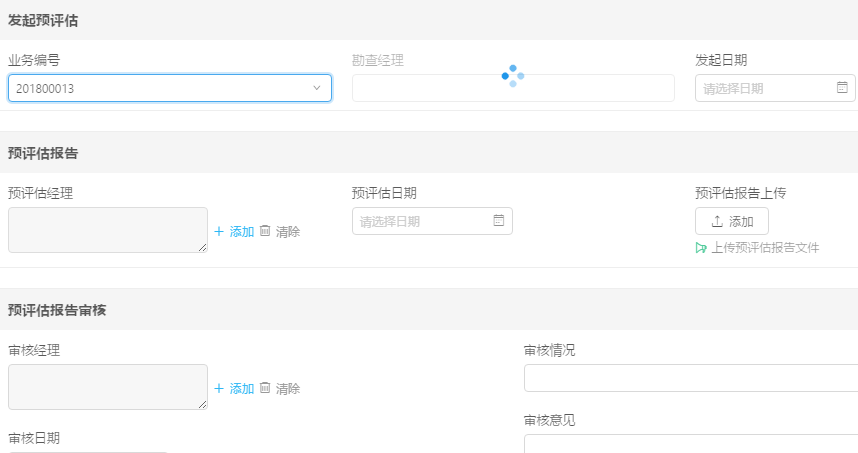Click the calendar icon in 发起日期 field
Screen dimensions: 858x453
click(842, 88)
